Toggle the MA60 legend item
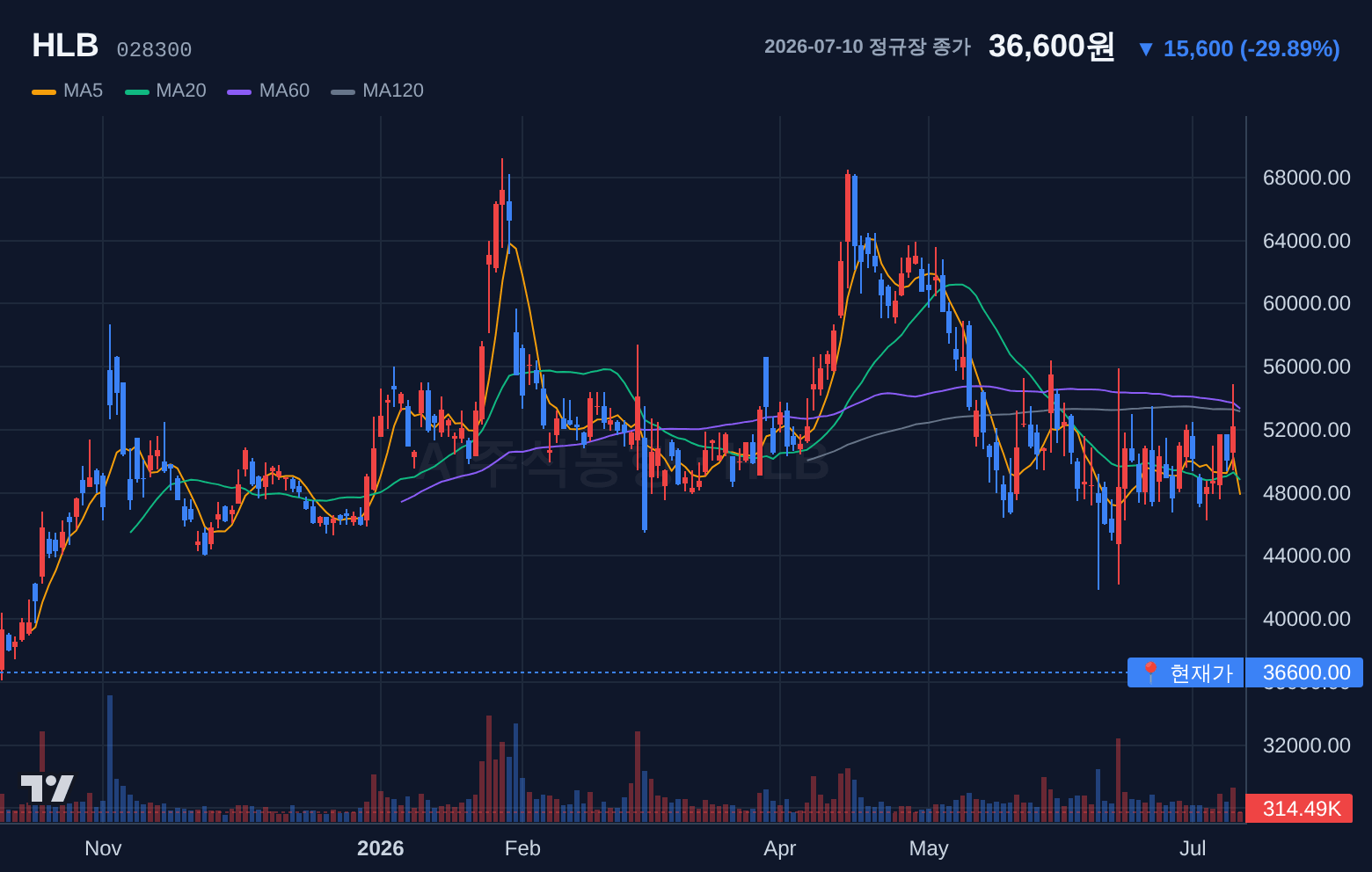 point(269,91)
